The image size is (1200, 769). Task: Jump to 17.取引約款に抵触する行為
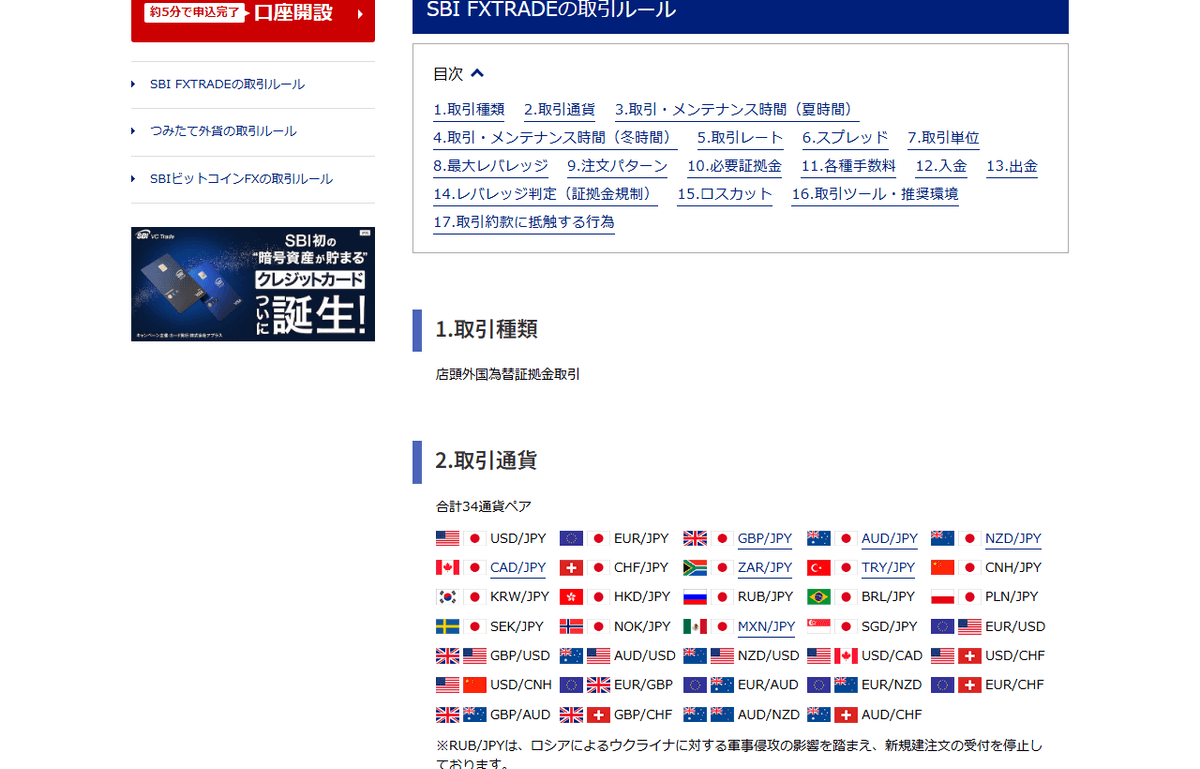(x=524, y=222)
